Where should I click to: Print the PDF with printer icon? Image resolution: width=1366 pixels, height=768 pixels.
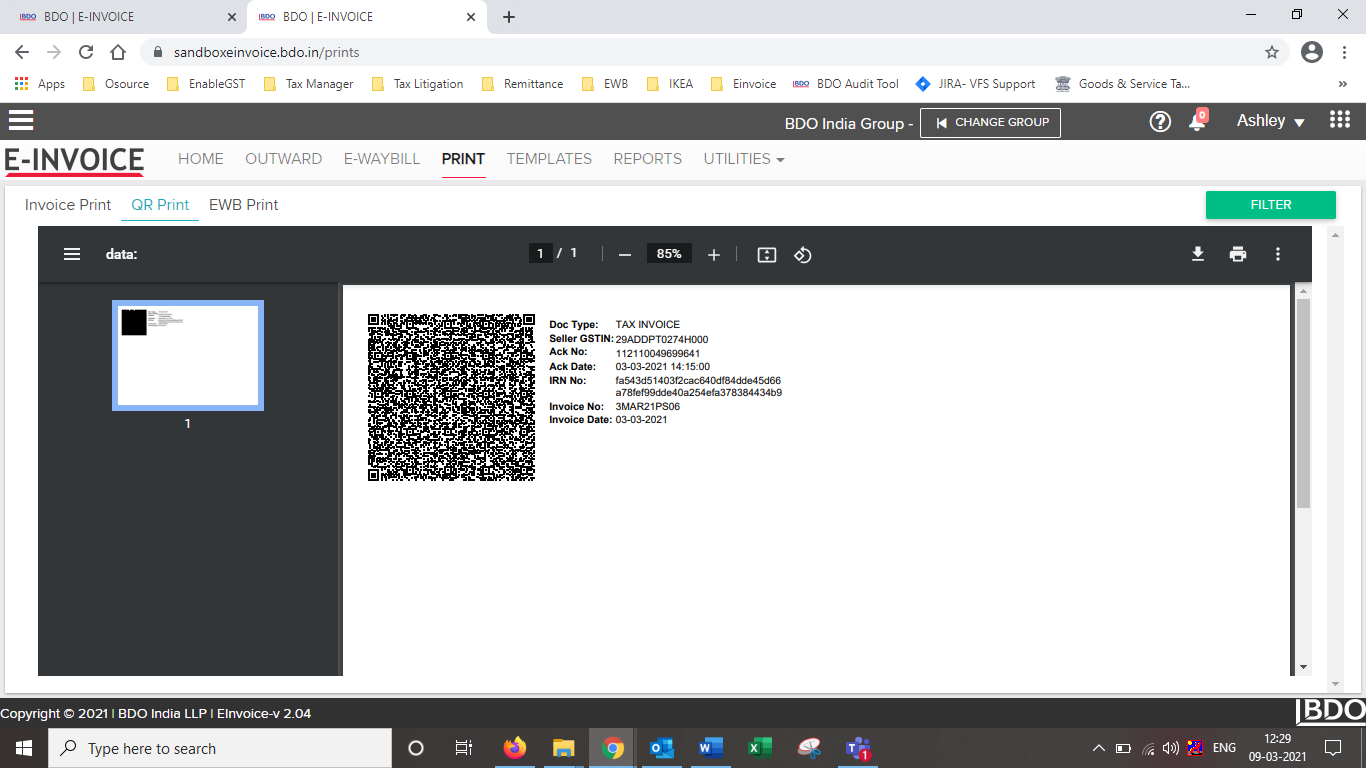(x=1238, y=254)
